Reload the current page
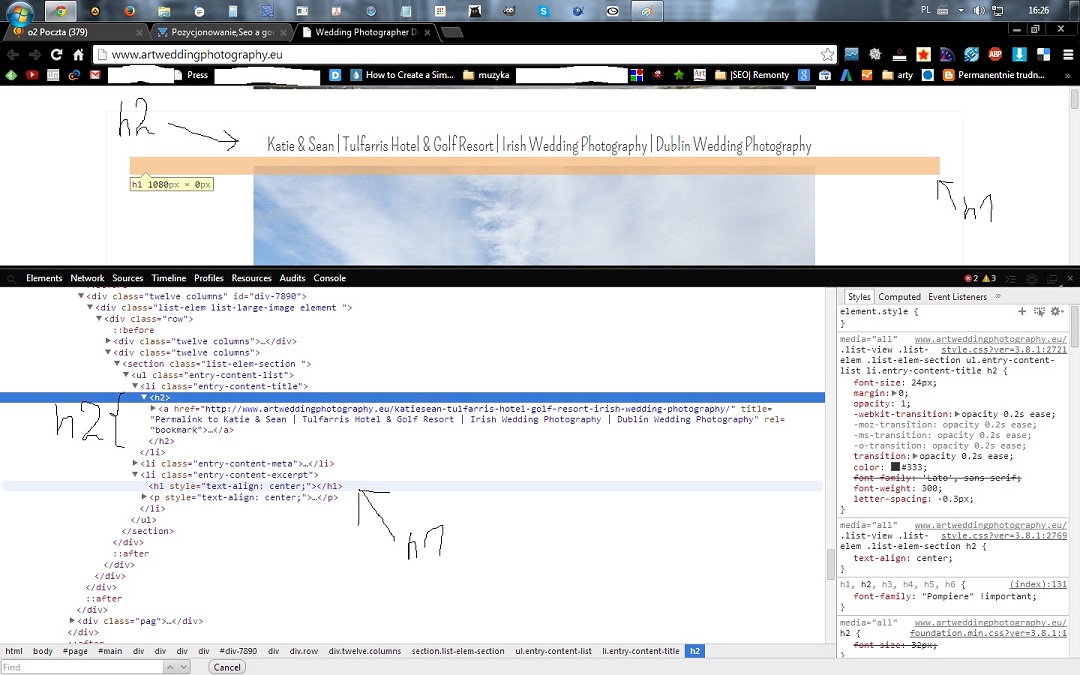Image resolution: width=1080 pixels, height=675 pixels. [56, 54]
